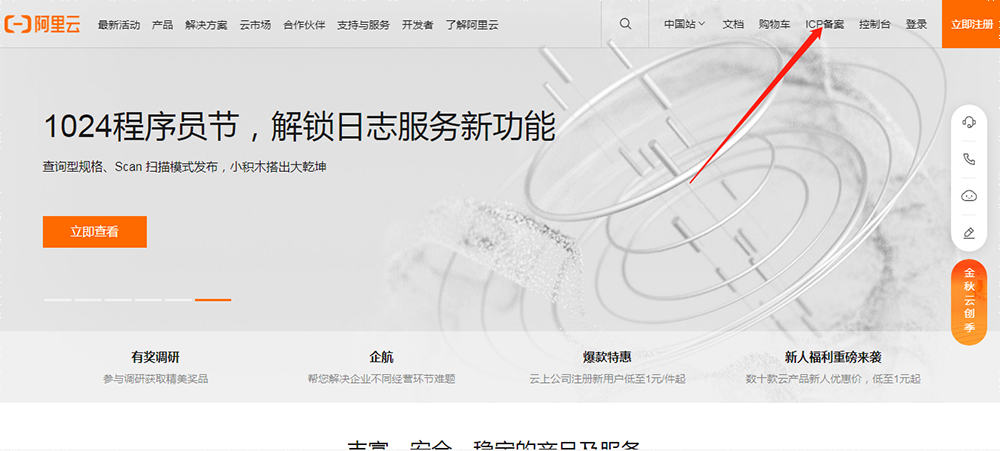Open the headset customer service icon
Screen dimensions: 1000x451
pyautogui.click(x=968, y=122)
